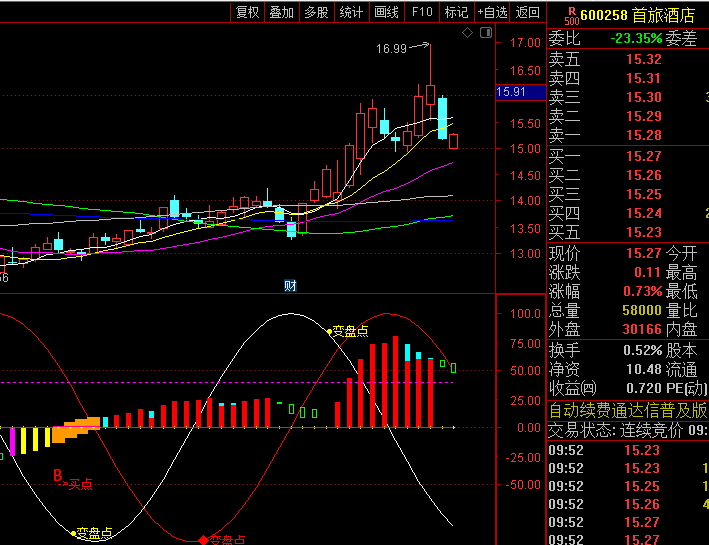The height and width of the screenshot is (545, 709).
Task: Select the 买三 15.25 bid row
Action: [x=628, y=194]
